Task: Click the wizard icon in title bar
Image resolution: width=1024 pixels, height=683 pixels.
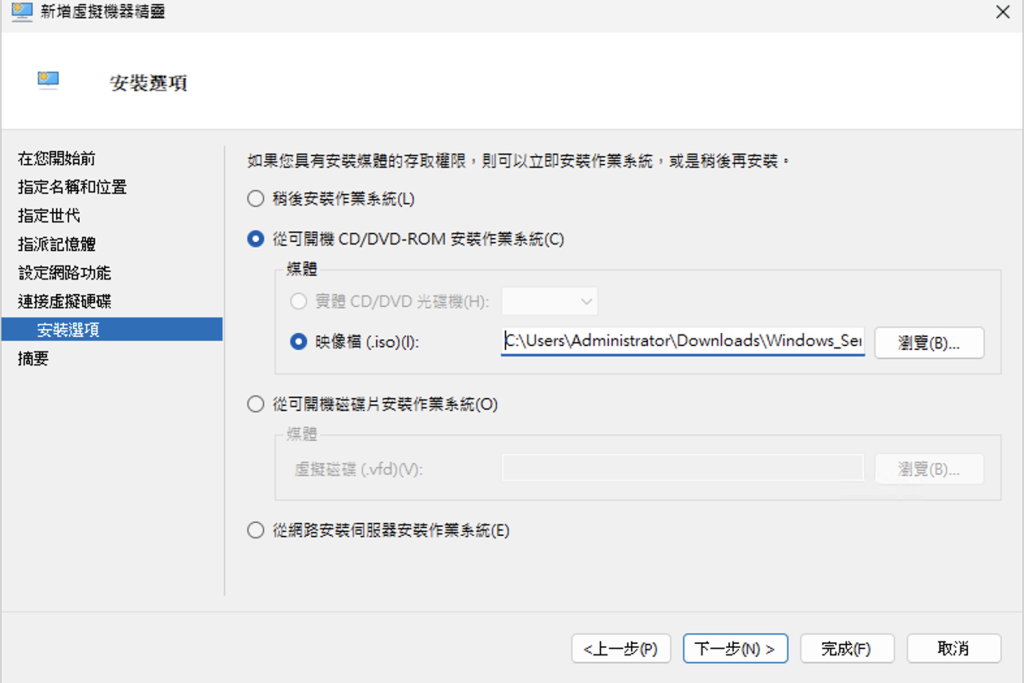Action: coord(21,12)
